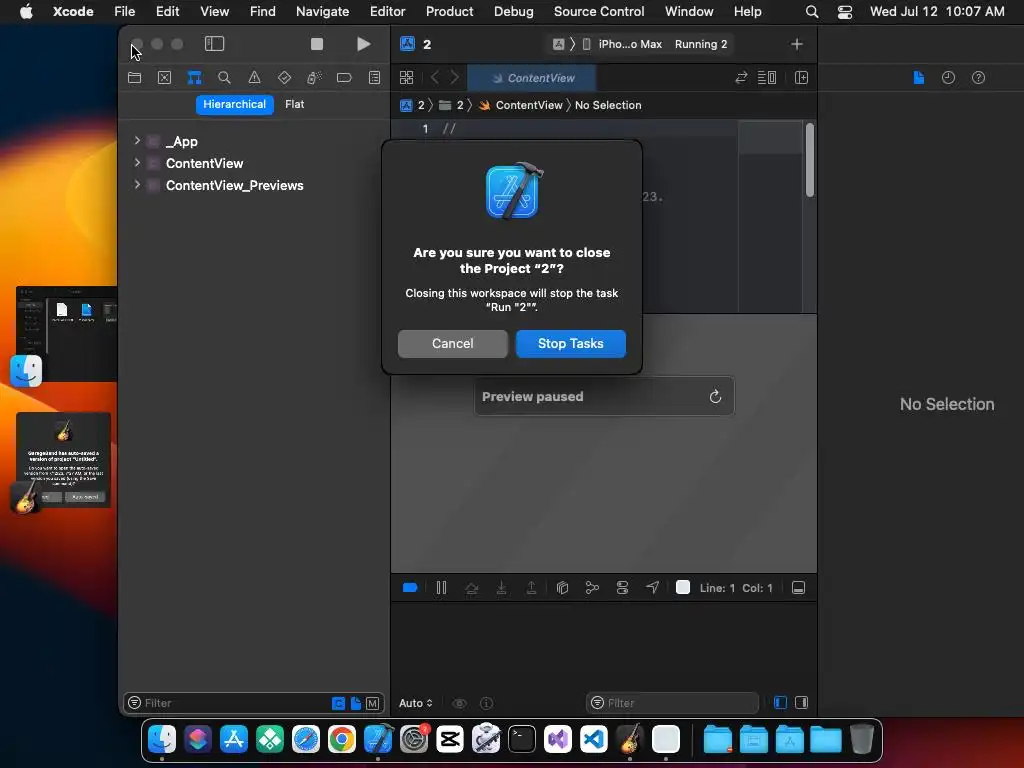Viewport: 1024px width, 768px height.
Task: Switch to Flat symbol view
Action: click(x=295, y=104)
